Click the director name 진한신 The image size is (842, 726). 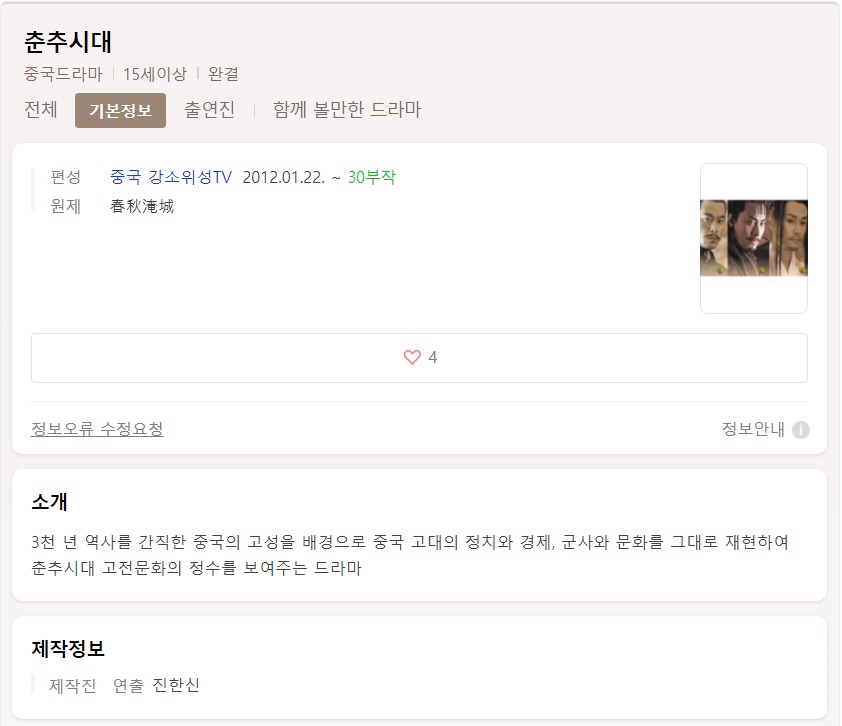(x=176, y=685)
